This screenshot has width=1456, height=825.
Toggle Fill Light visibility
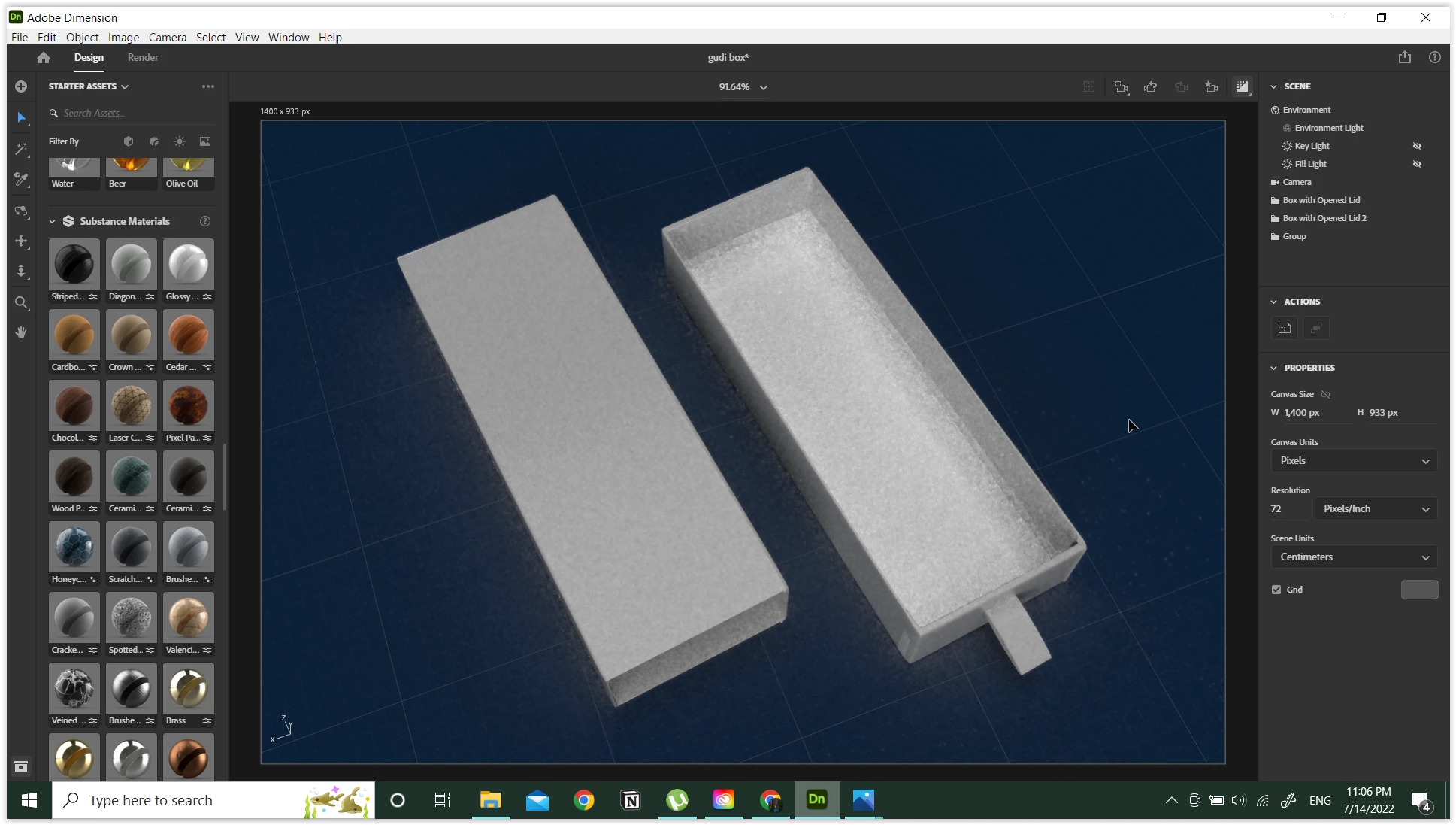(x=1417, y=164)
